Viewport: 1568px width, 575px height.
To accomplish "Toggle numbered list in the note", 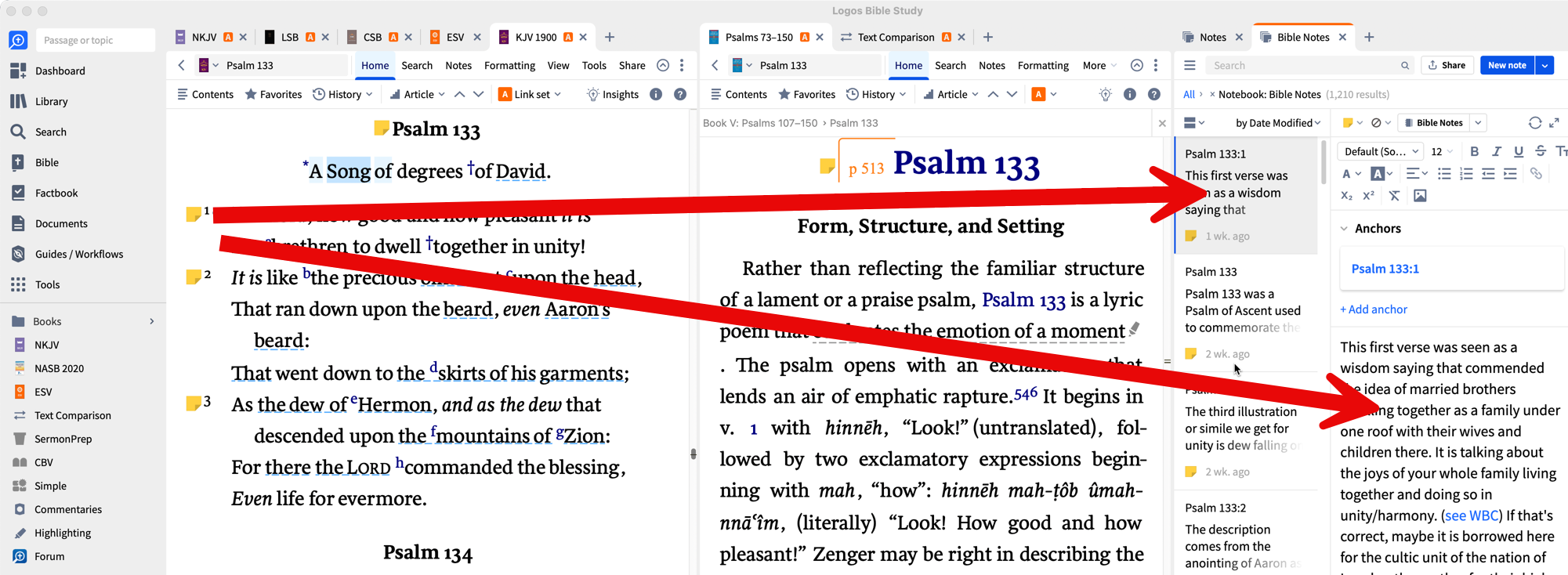I will point(1466,174).
